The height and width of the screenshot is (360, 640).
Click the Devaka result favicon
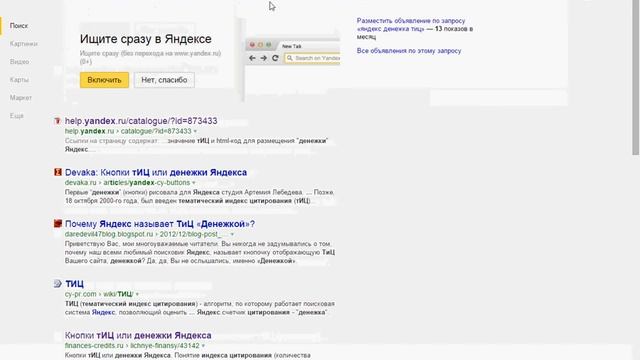pos(58,172)
